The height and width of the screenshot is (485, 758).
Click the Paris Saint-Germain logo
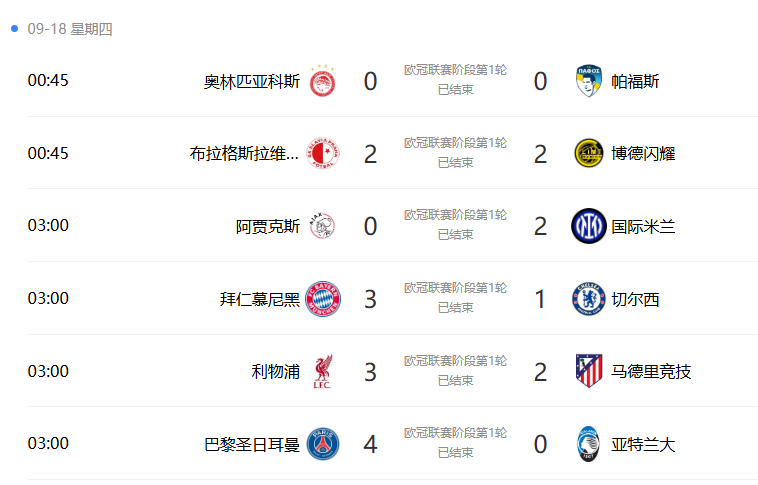[323, 444]
